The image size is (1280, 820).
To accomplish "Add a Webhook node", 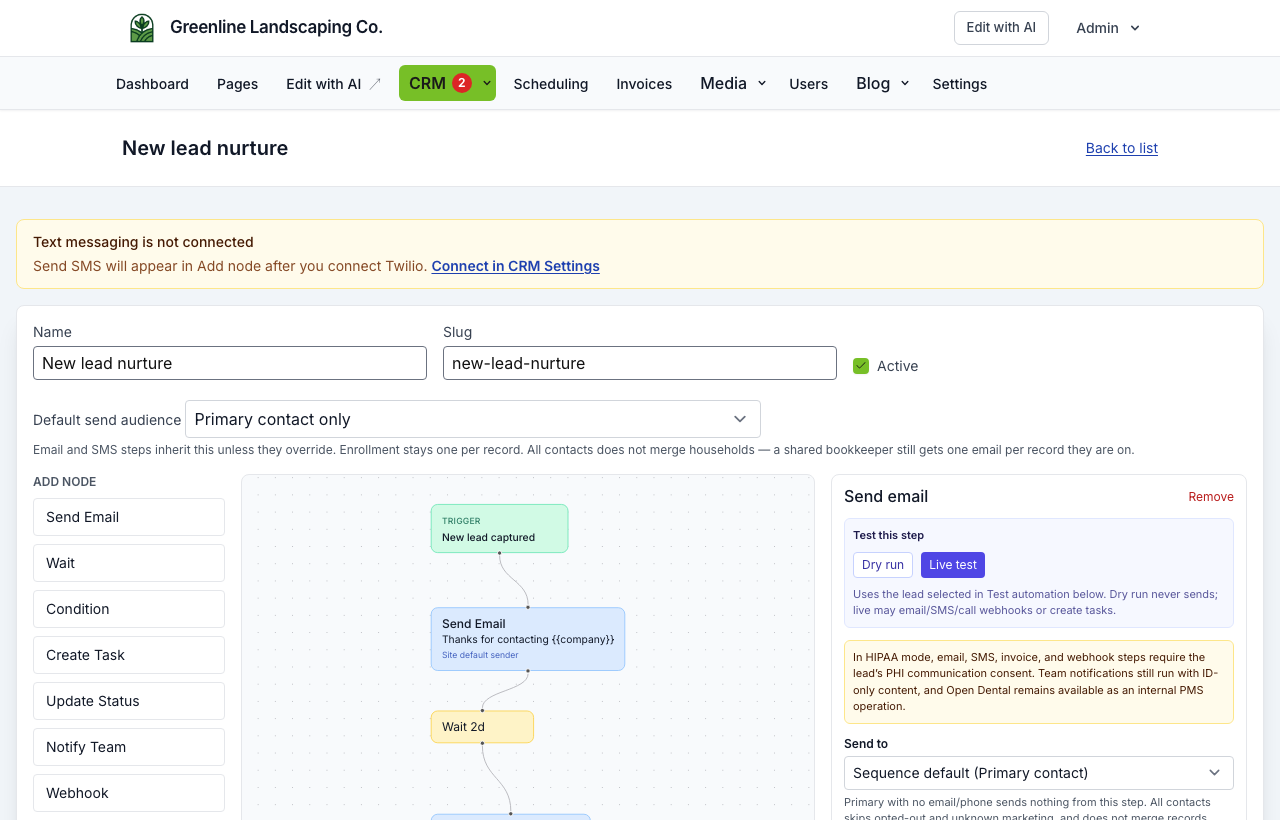I will tap(129, 793).
